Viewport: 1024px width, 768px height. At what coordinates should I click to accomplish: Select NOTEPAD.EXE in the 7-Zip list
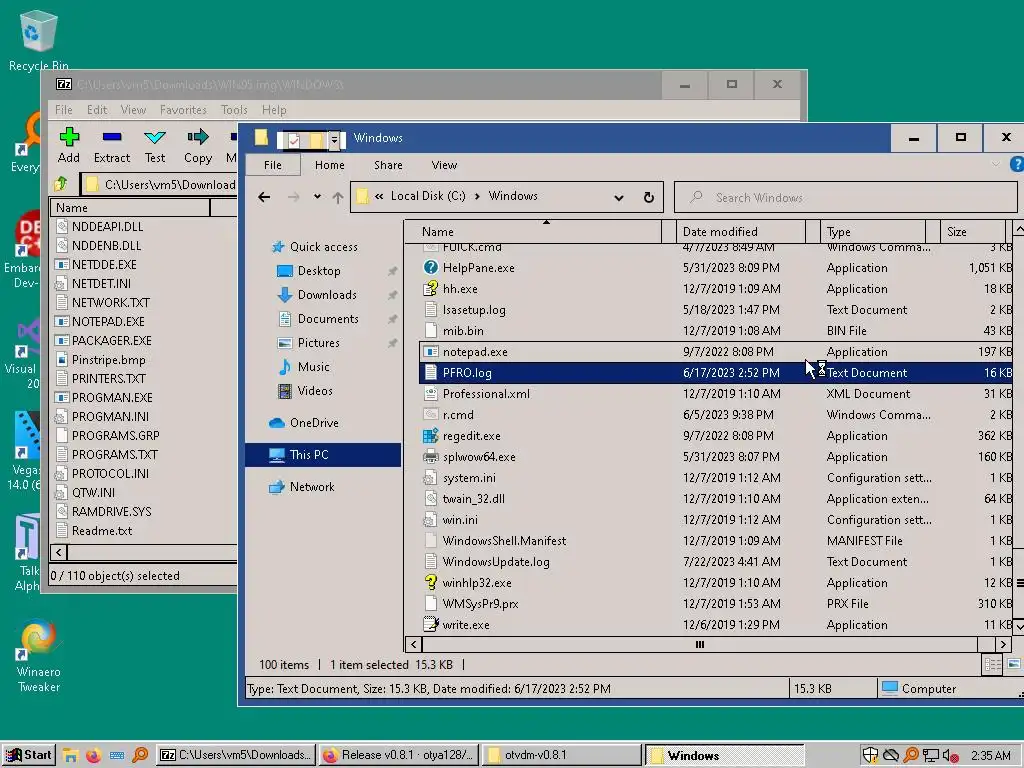point(108,321)
